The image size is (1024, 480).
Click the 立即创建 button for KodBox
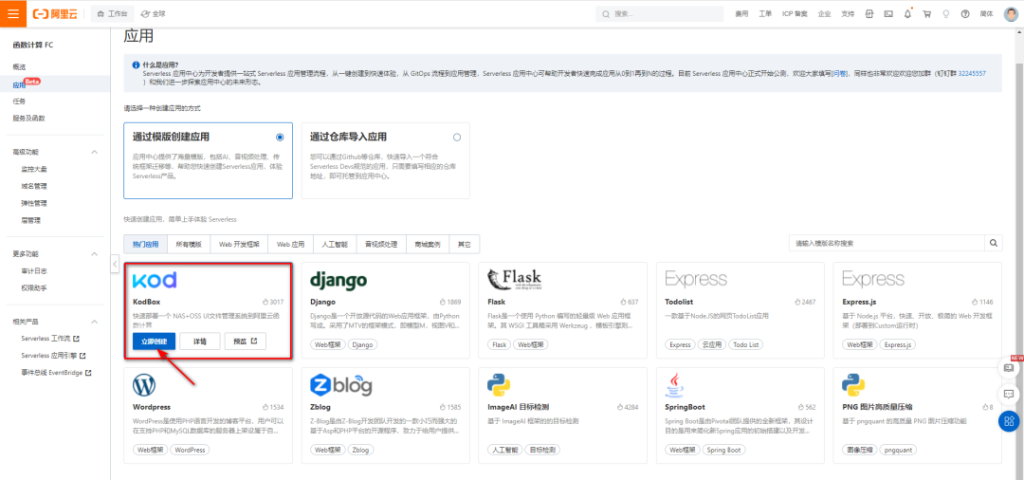click(x=154, y=342)
